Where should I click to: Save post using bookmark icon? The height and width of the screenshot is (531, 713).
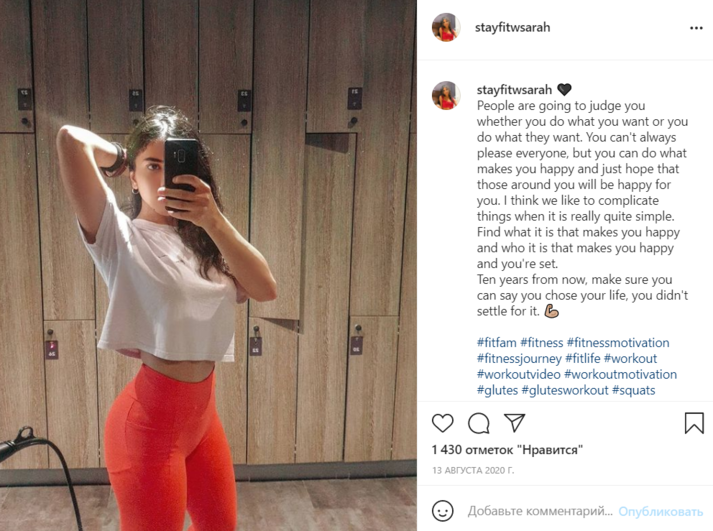click(x=694, y=423)
